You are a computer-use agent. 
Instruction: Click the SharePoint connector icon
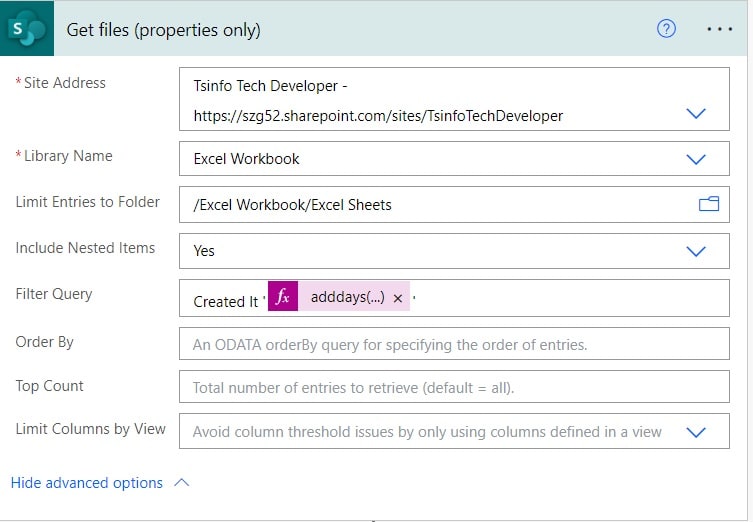tap(27, 29)
